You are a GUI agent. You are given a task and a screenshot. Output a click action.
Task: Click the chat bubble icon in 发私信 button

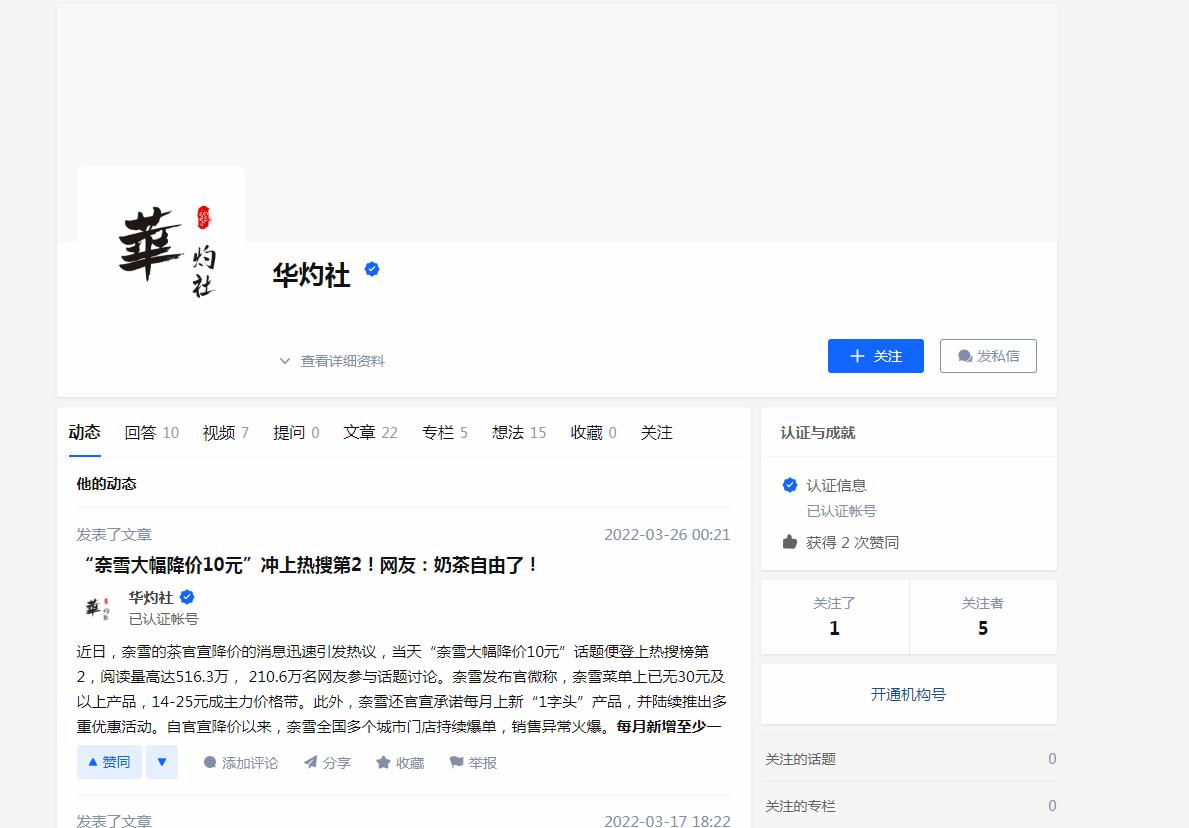point(965,356)
